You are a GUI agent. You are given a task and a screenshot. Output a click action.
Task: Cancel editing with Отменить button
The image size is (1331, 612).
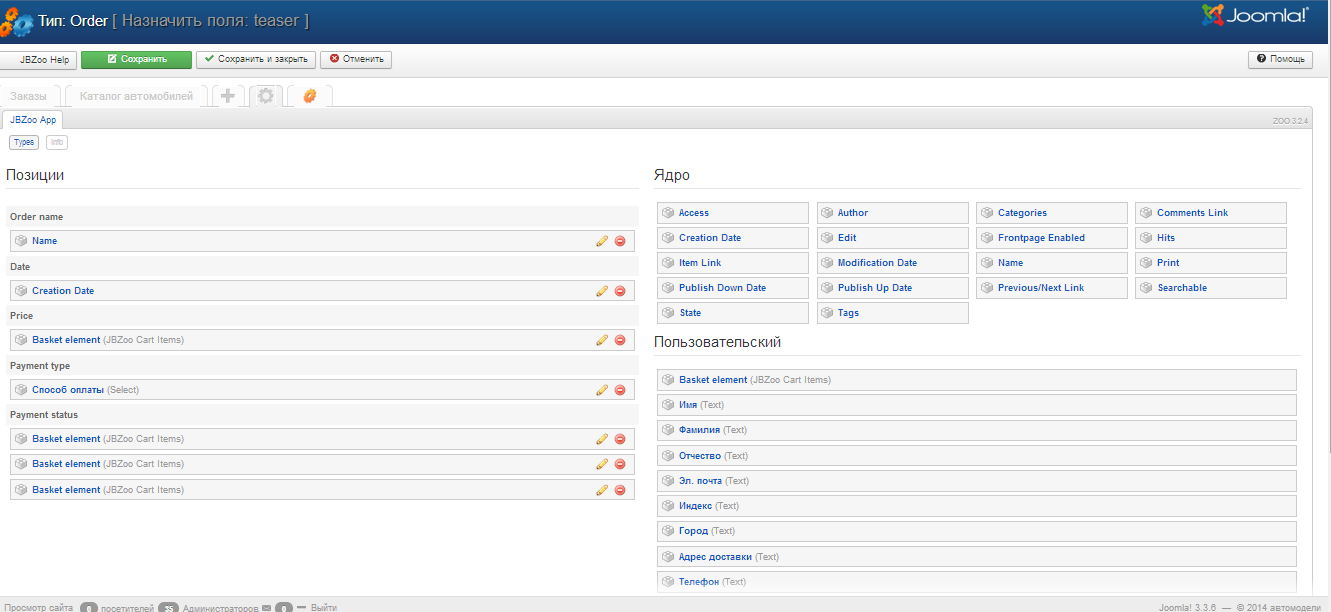[356, 60]
